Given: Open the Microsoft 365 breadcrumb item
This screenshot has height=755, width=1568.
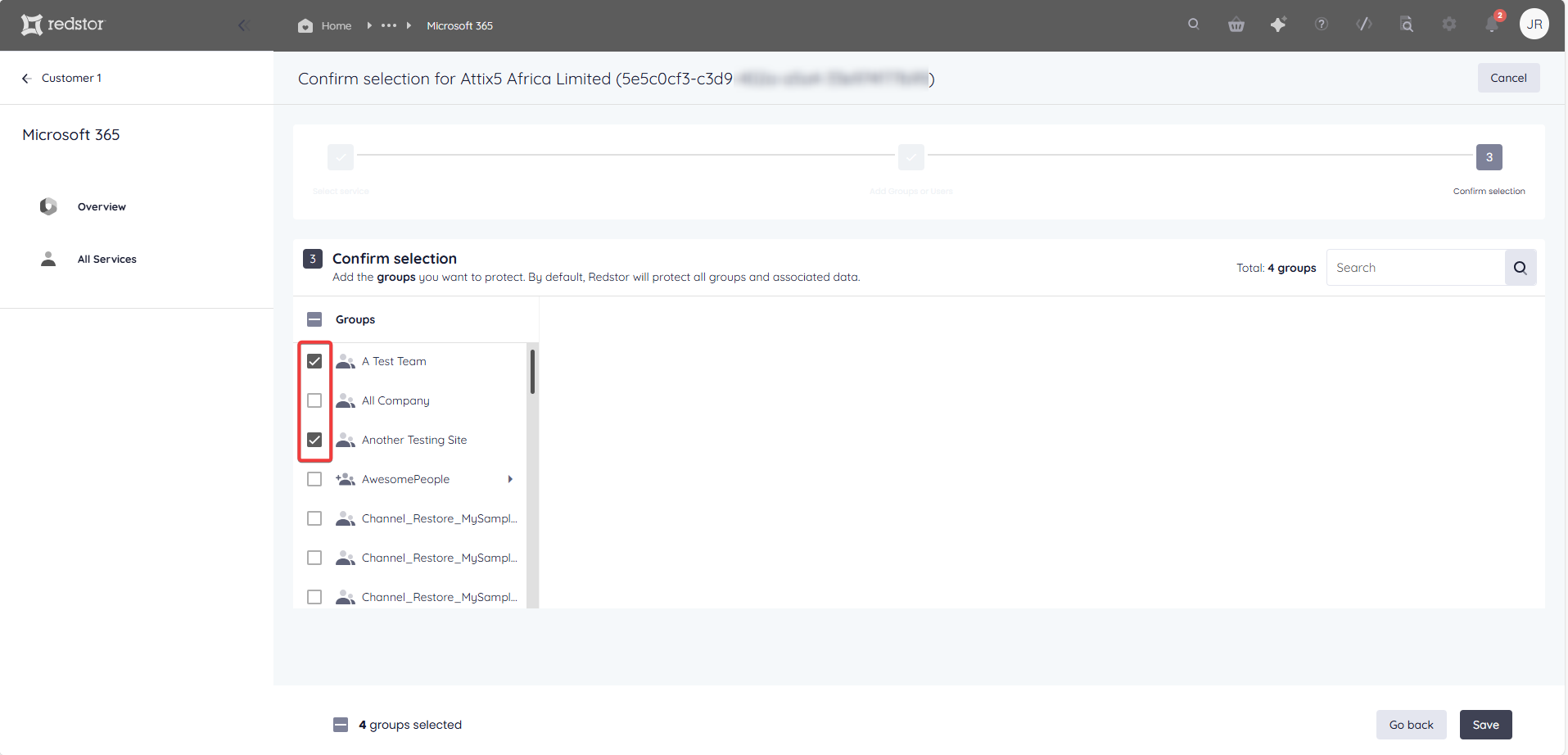Looking at the screenshot, I should point(459,25).
